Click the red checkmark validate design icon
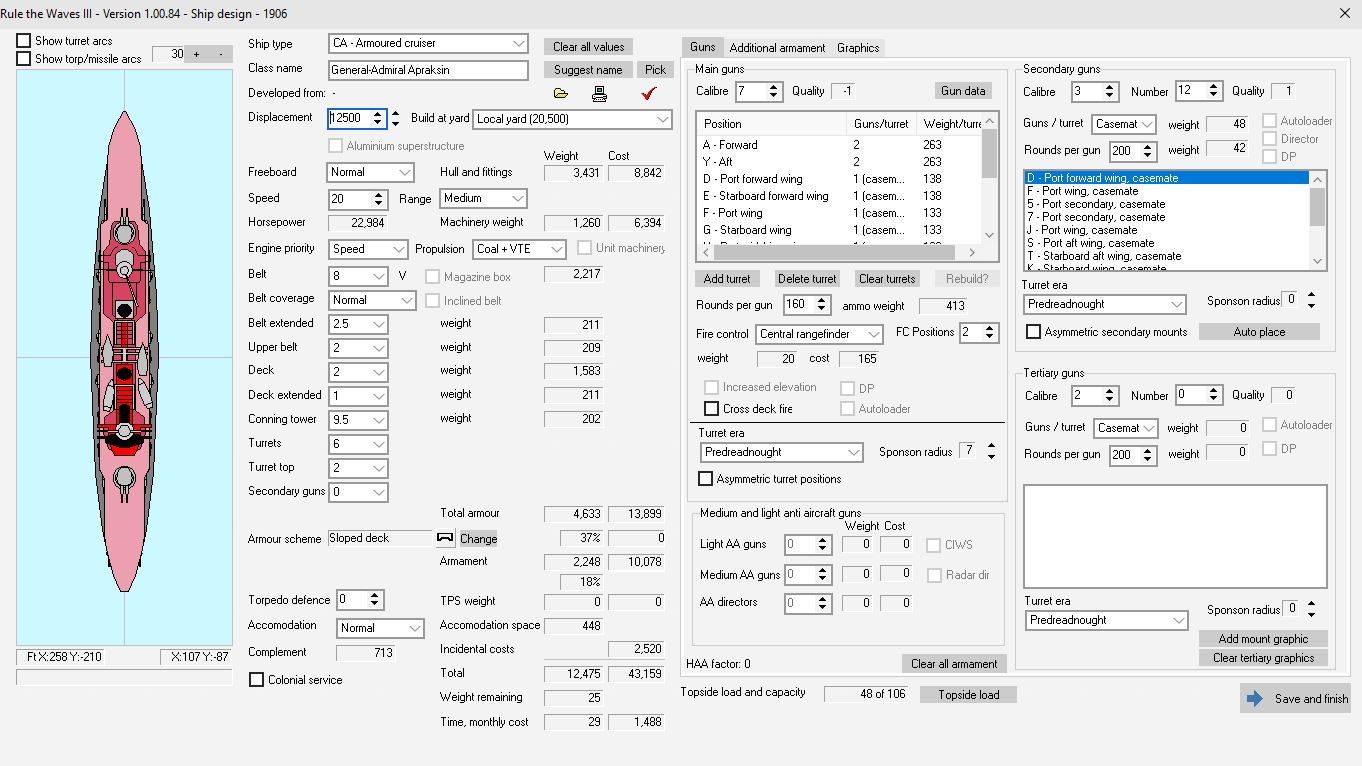Viewport: 1362px width, 766px height. pos(649,94)
